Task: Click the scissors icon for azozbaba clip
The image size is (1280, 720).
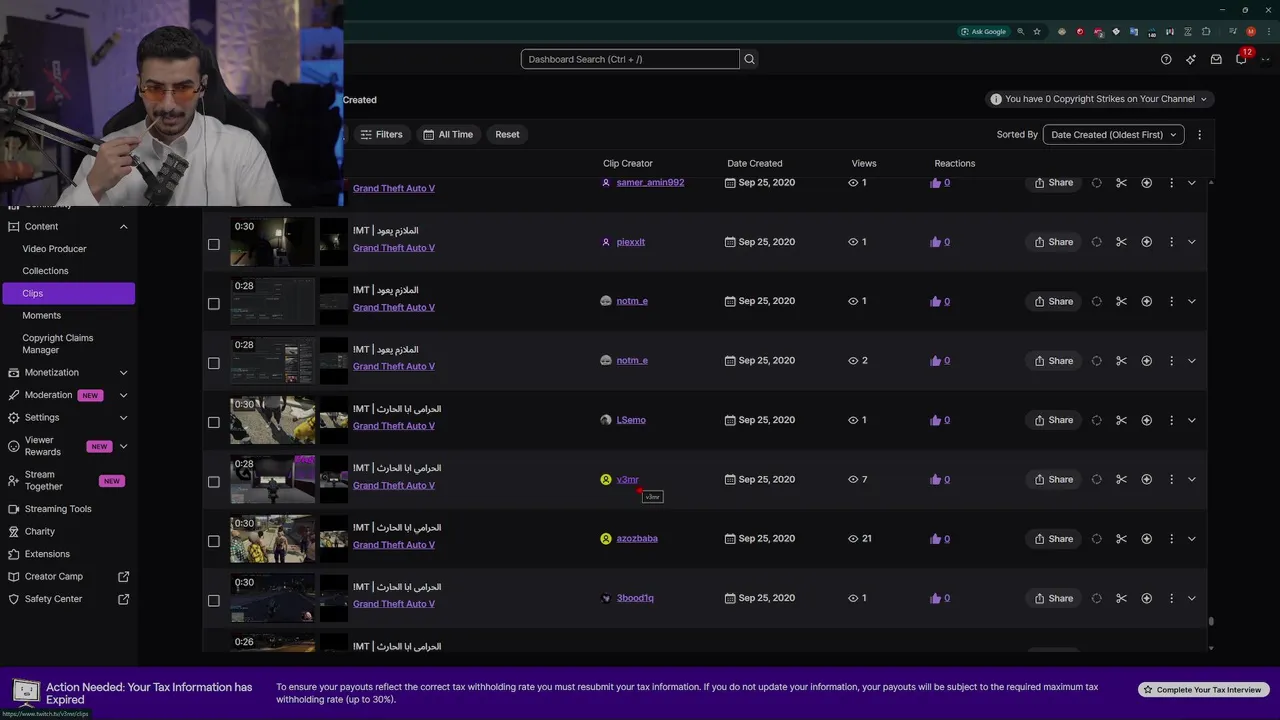Action: point(1121,539)
